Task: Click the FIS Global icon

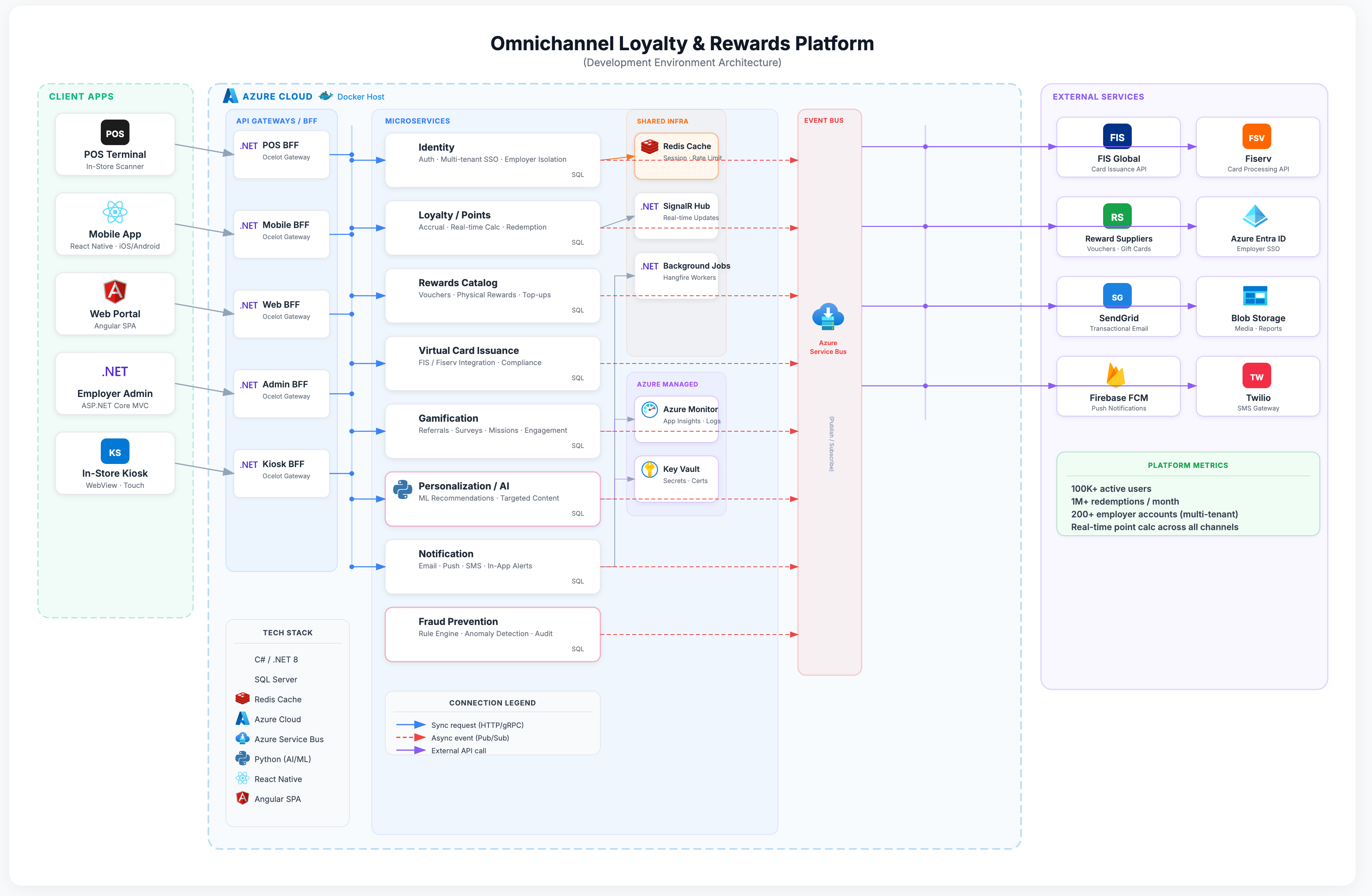Action: point(1117,137)
